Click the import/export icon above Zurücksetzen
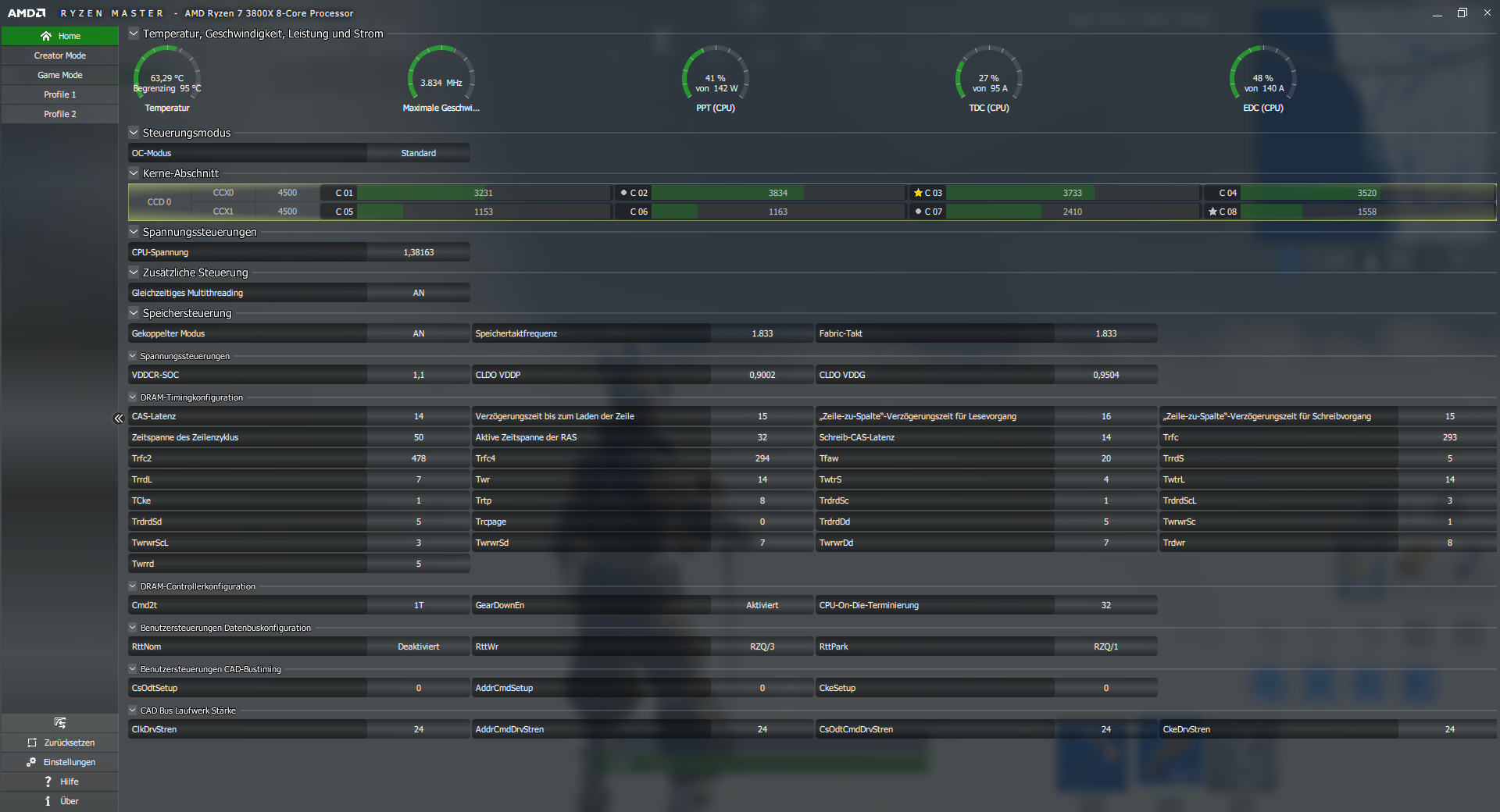 coord(60,723)
